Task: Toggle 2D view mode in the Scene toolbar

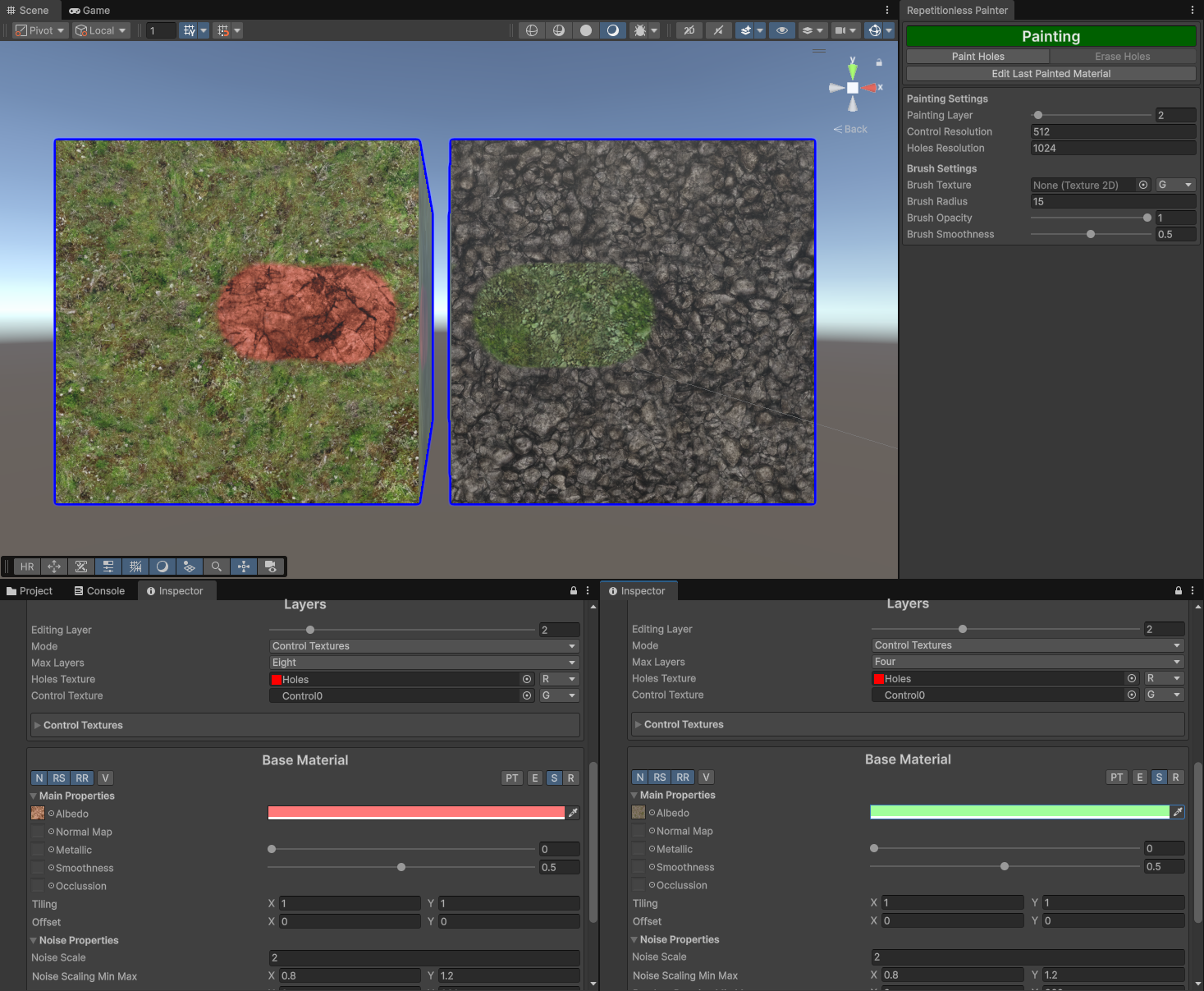Action: click(689, 30)
